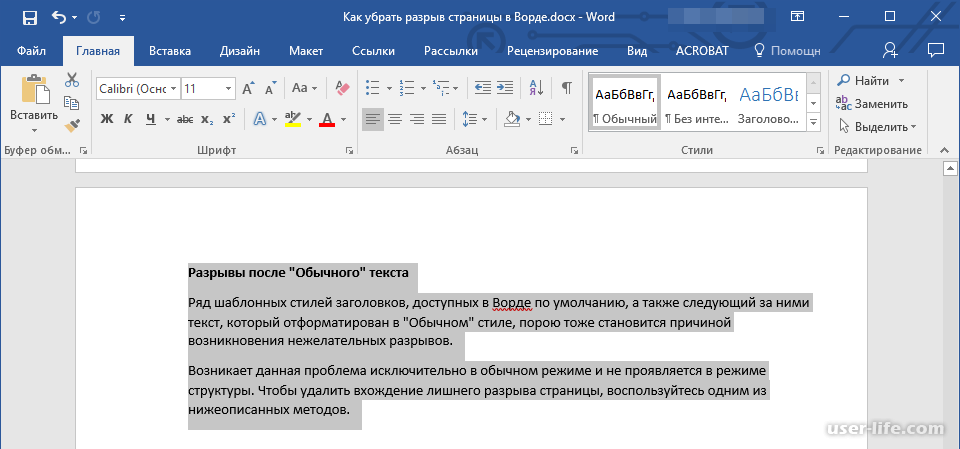This screenshot has height=449, width=960.
Task: Click the bullets list icon
Action: pyautogui.click(x=372, y=88)
